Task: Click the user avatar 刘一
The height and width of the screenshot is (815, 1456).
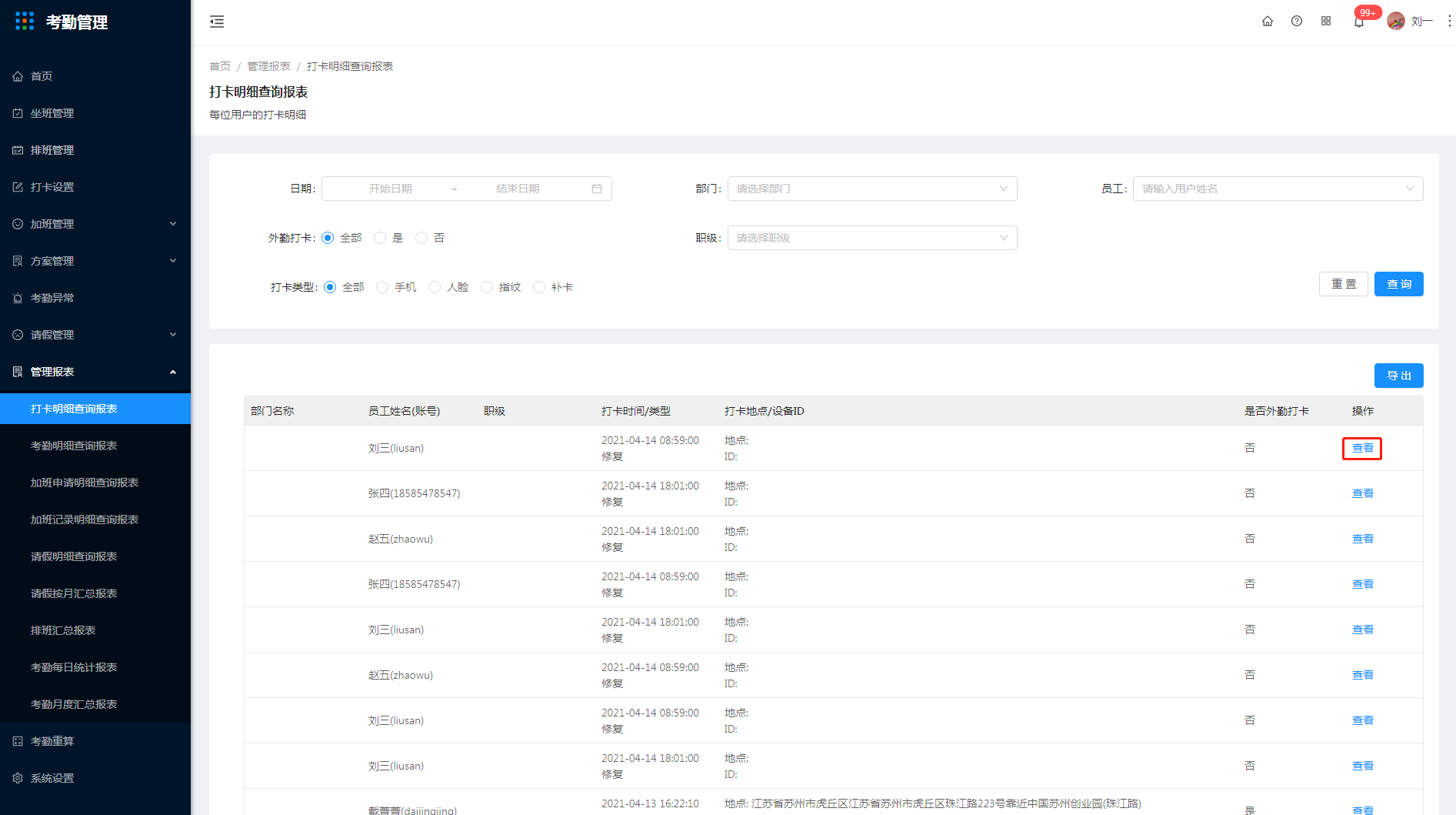Action: [x=1396, y=22]
